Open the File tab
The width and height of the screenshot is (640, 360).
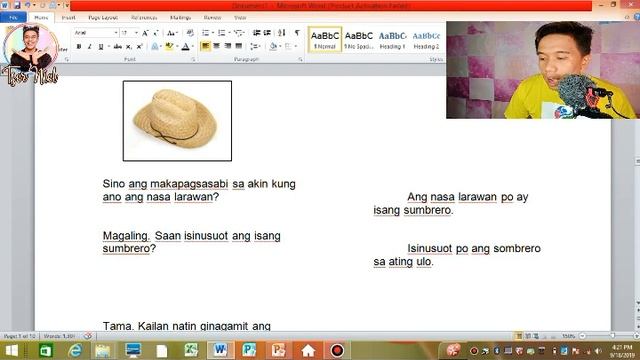[x=13, y=18]
